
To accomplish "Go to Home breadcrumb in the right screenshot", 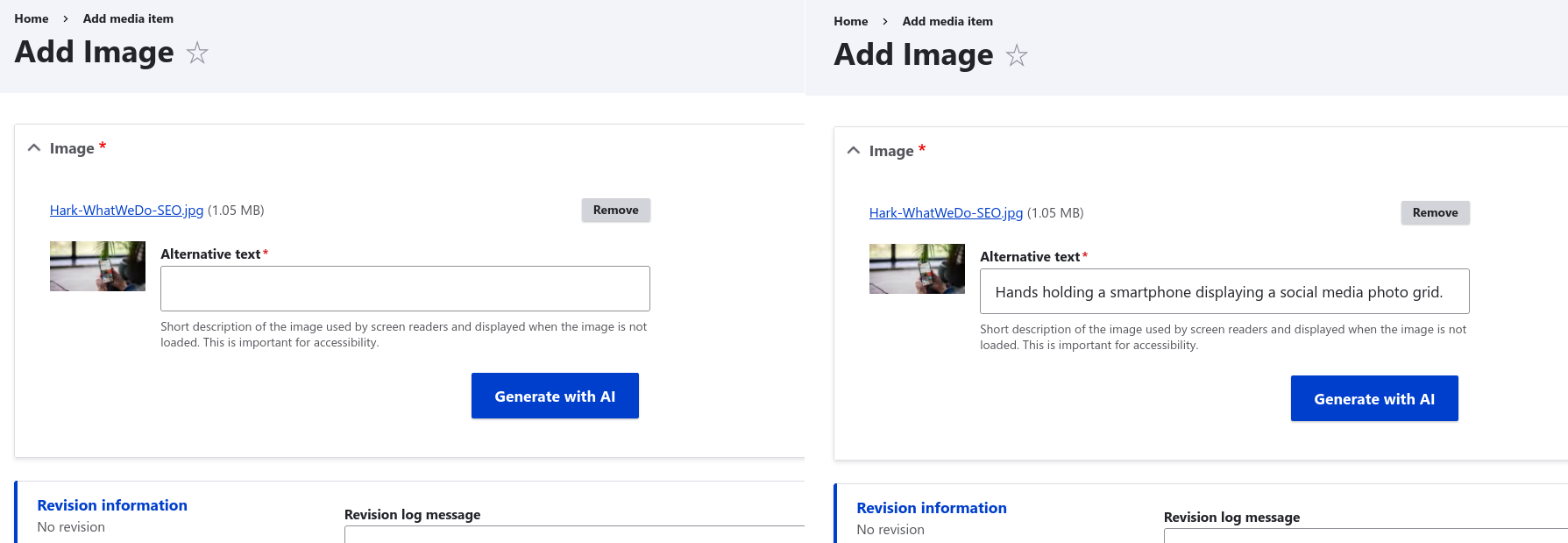I will pyautogui.click(x=850, y=21).
